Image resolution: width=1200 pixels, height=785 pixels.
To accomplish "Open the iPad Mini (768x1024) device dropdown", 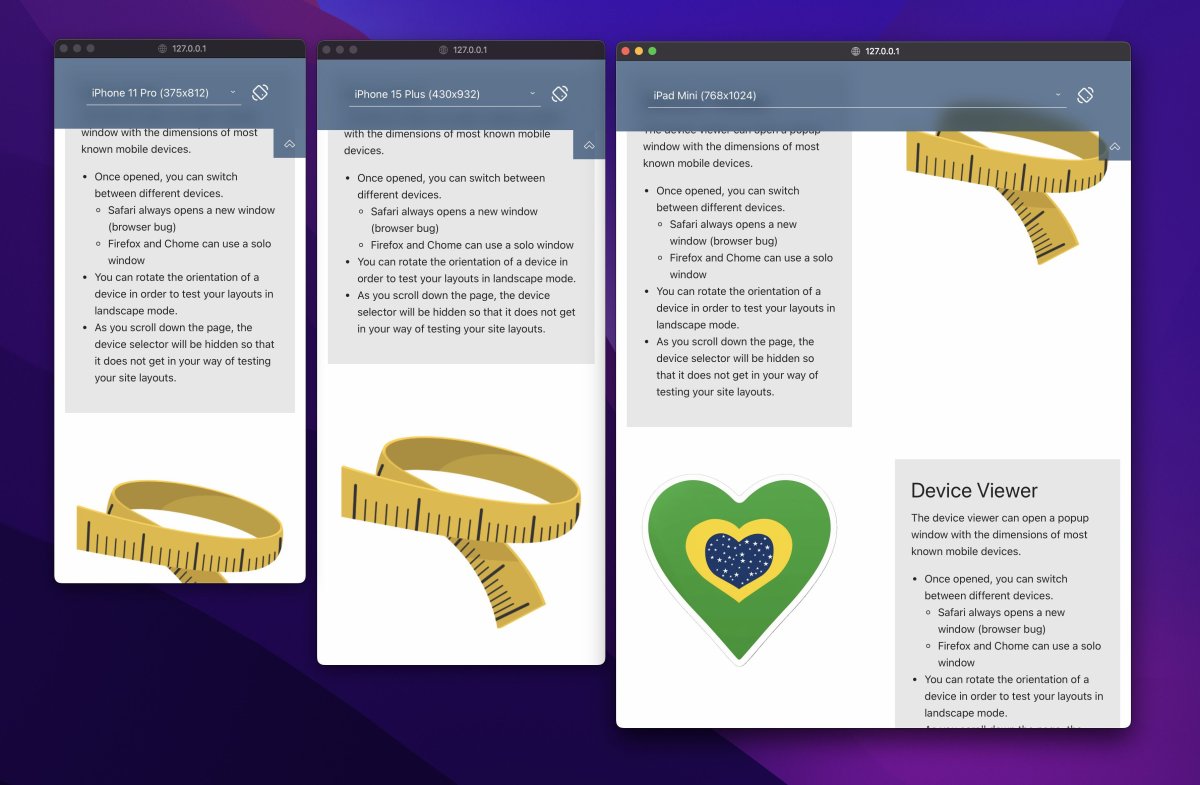I will (857, 96).
